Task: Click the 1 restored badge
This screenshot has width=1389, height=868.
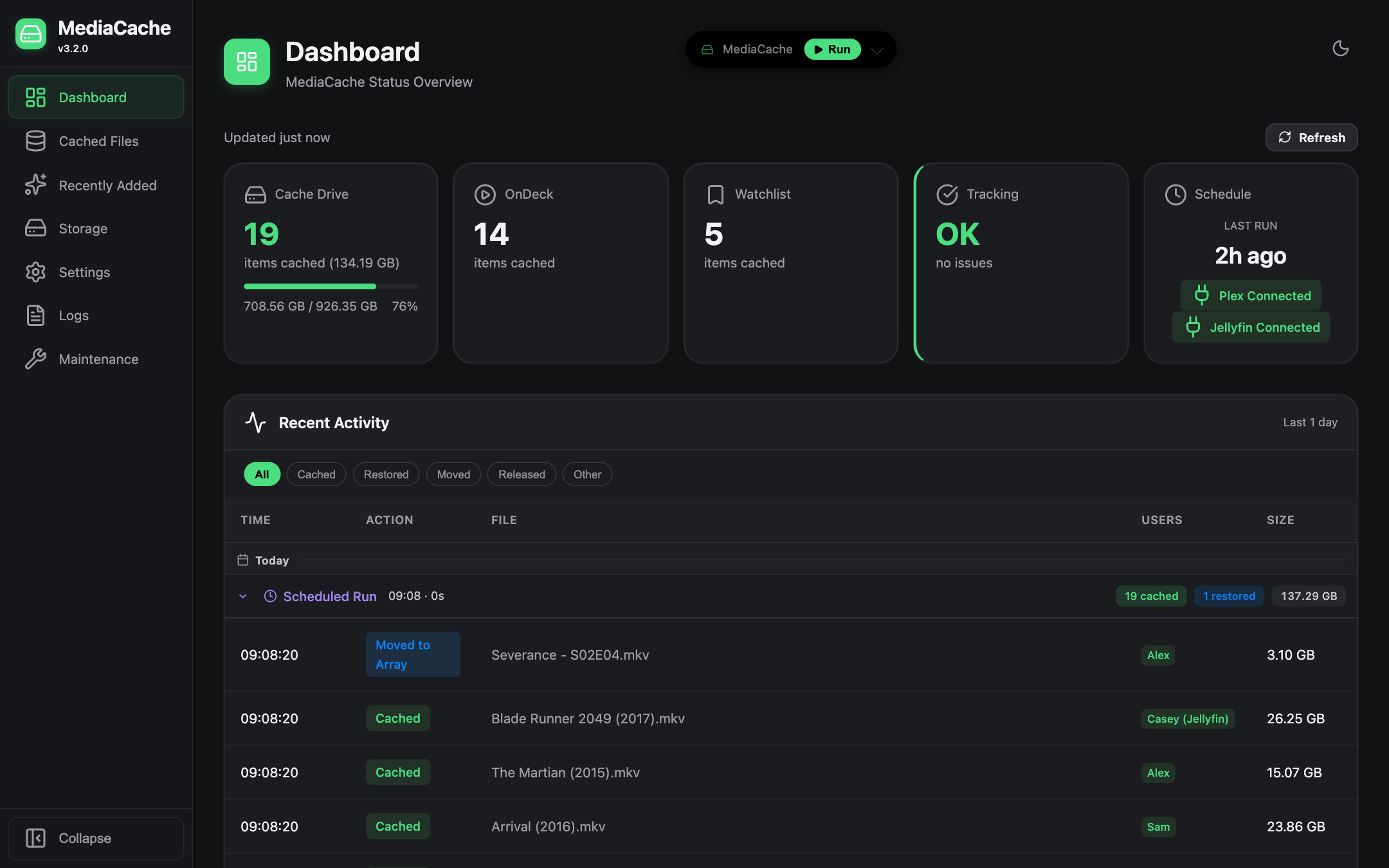Action: click(x=1229, y=596)
